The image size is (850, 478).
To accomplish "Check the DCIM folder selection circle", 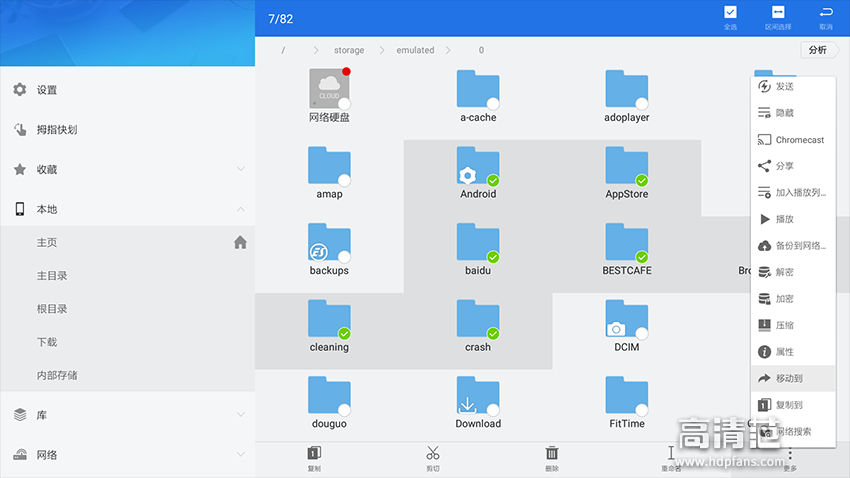I will click(x=642, y=333).
